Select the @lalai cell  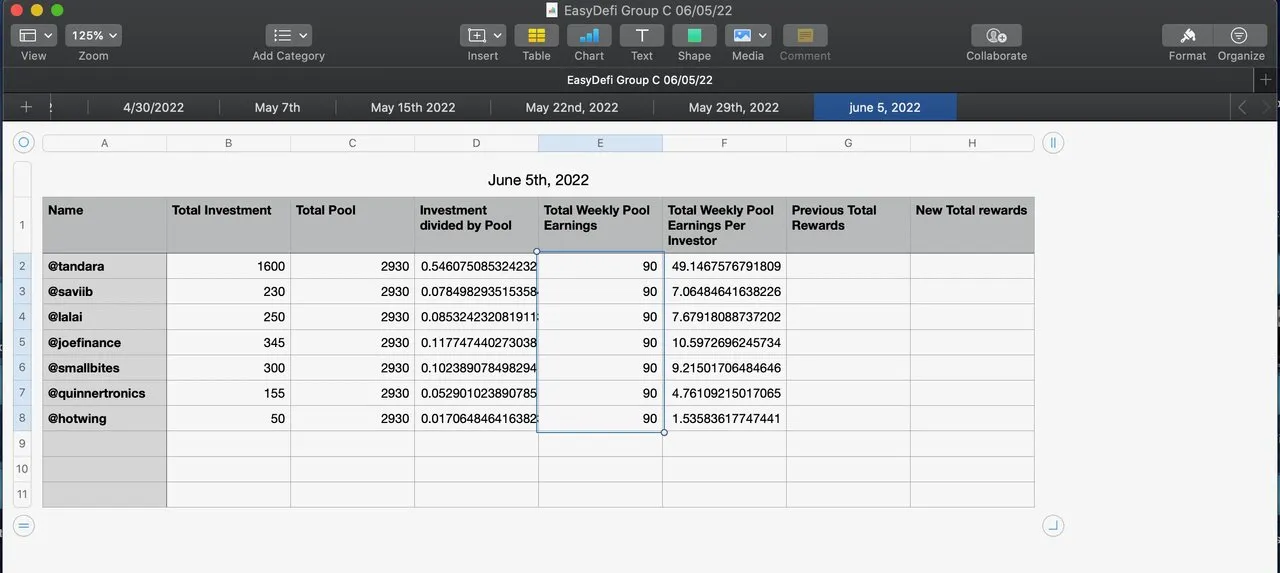(105, 317)
